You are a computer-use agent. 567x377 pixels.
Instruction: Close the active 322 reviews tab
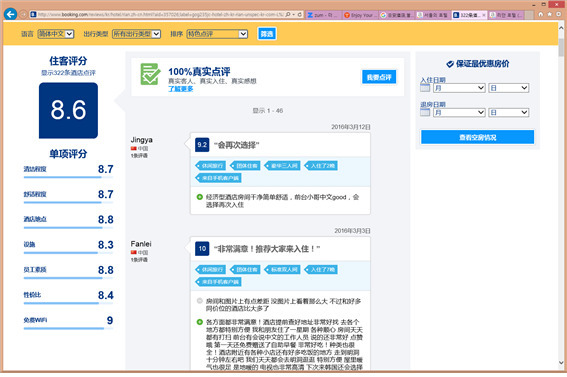pos(484,15)
